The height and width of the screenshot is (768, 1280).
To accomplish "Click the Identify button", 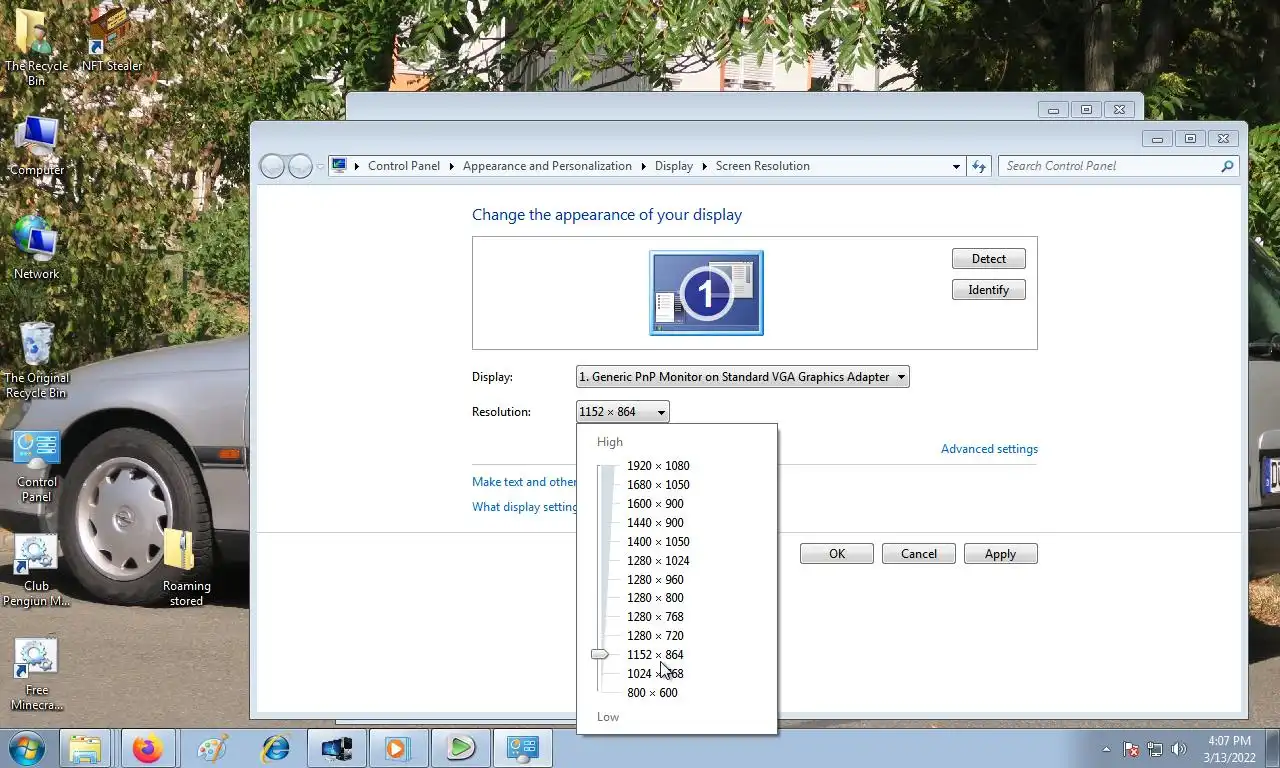I will pos(989,290).
